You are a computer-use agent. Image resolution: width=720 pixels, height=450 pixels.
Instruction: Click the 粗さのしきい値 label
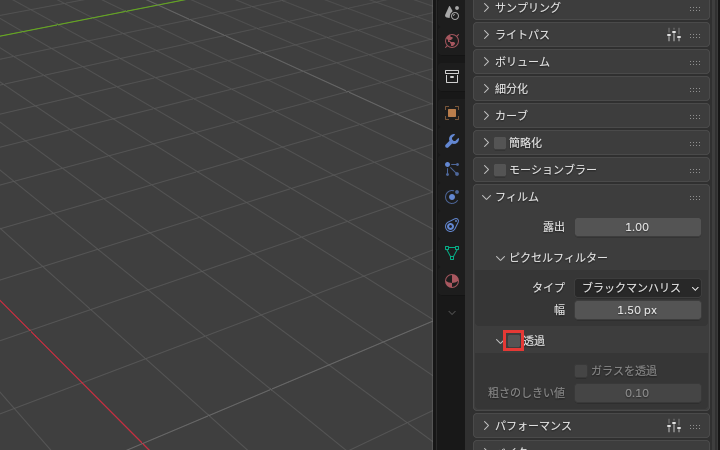pyautogui.click(x=526, y=393)
